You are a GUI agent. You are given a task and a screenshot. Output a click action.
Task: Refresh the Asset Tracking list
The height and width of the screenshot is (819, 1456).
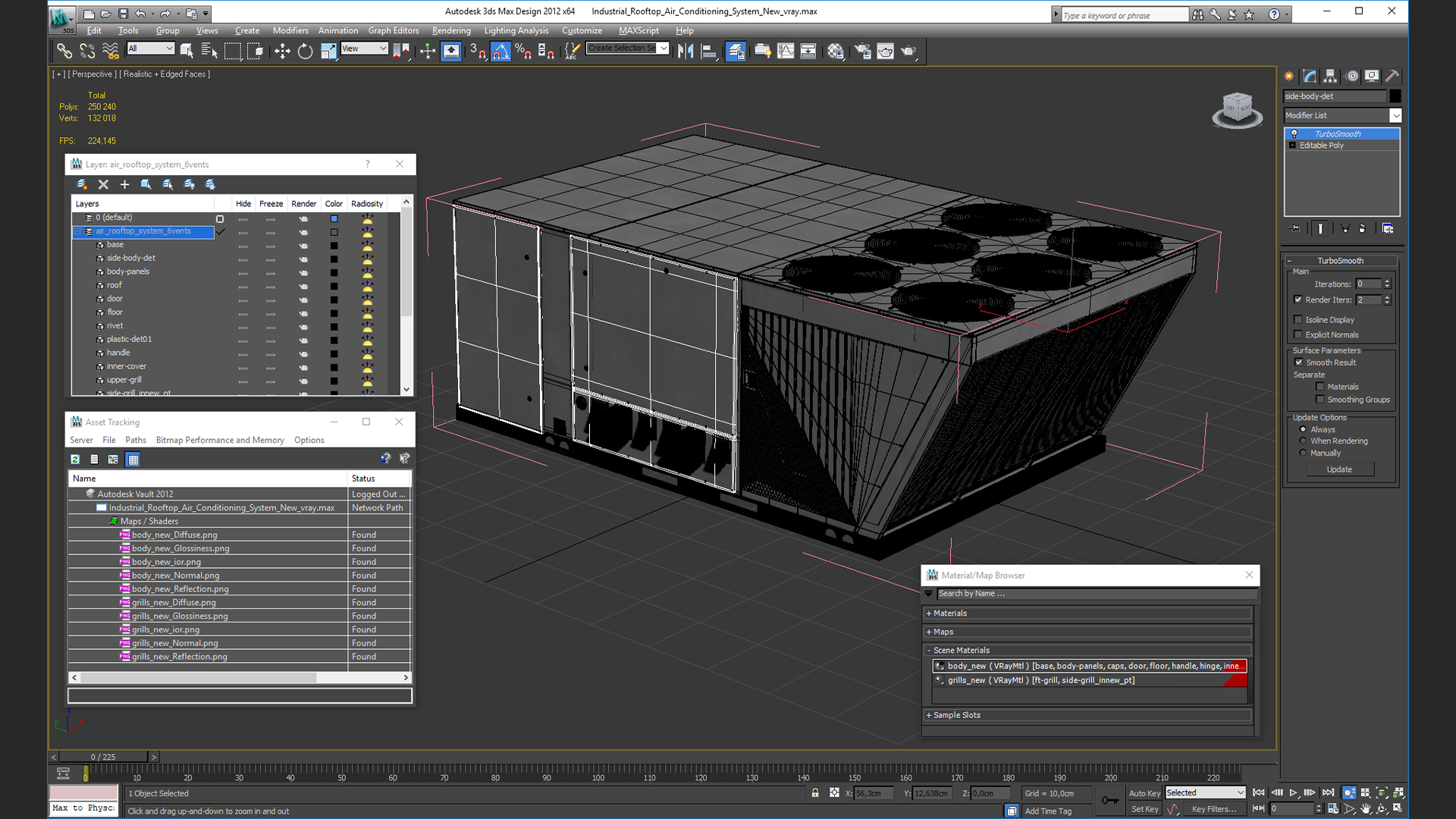coord(75,459)
